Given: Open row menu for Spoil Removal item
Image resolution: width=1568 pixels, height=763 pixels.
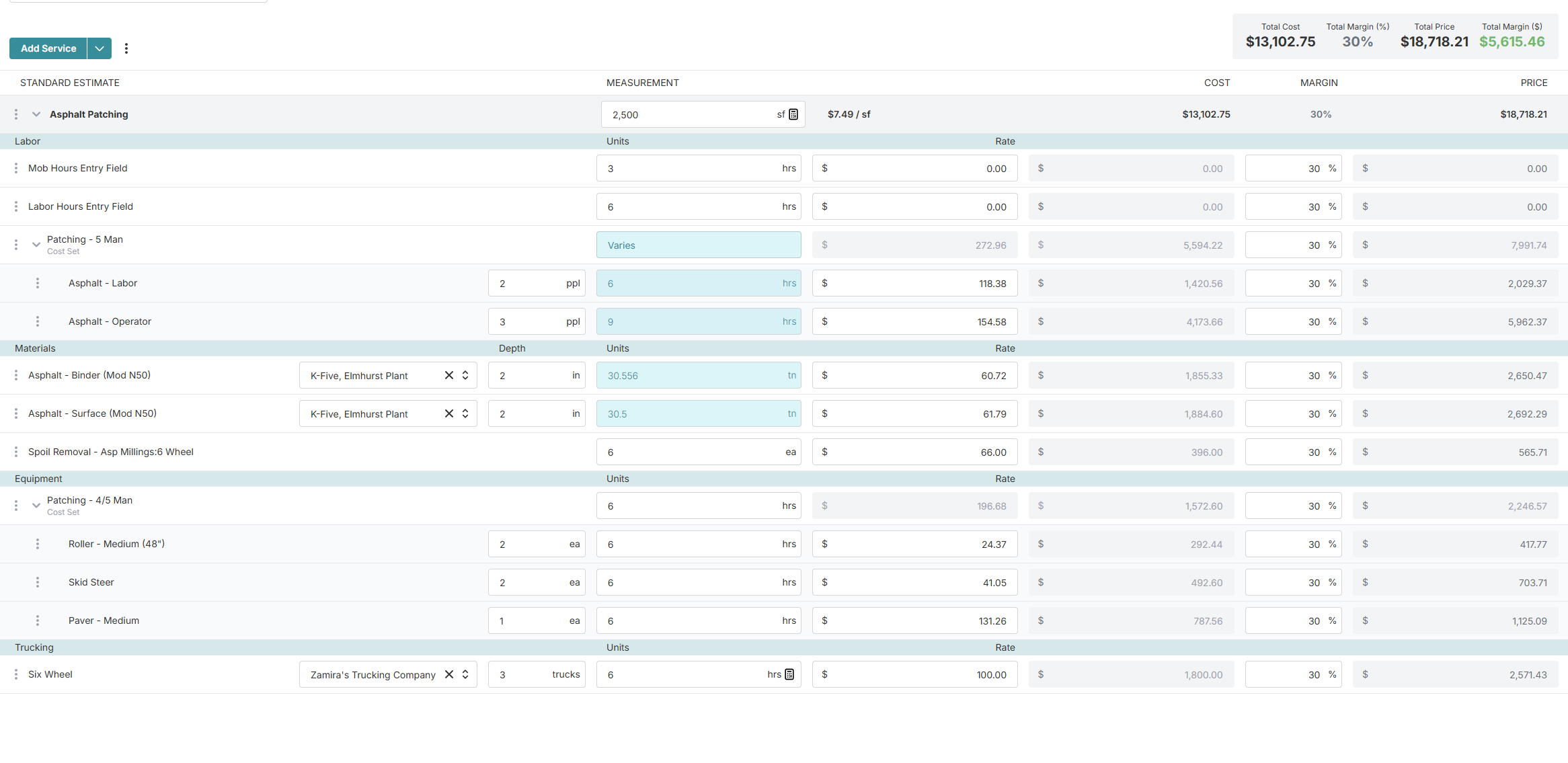Looking at the screenshot, I should tap(16, 452).
